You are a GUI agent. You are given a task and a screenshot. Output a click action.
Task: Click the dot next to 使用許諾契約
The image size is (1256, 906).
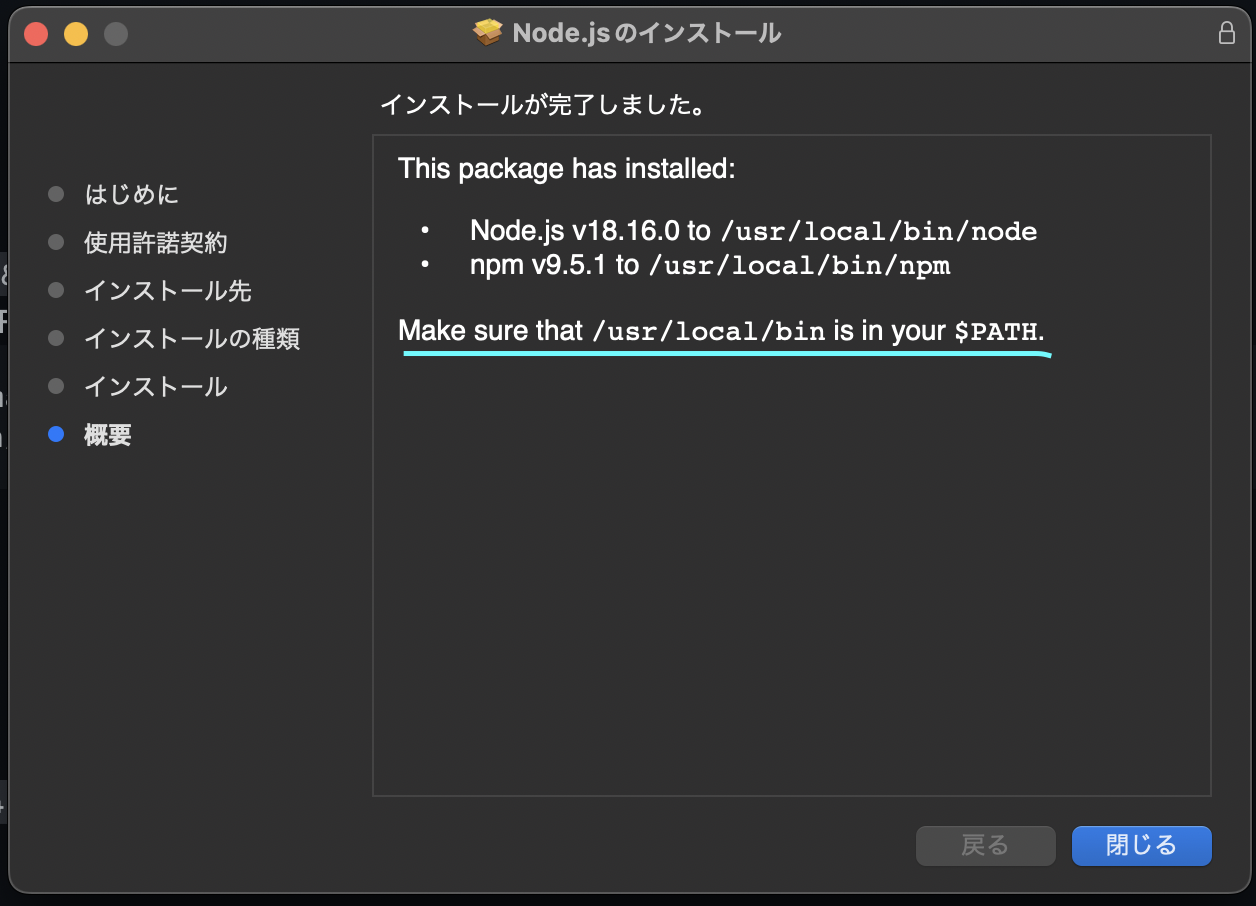56,242
